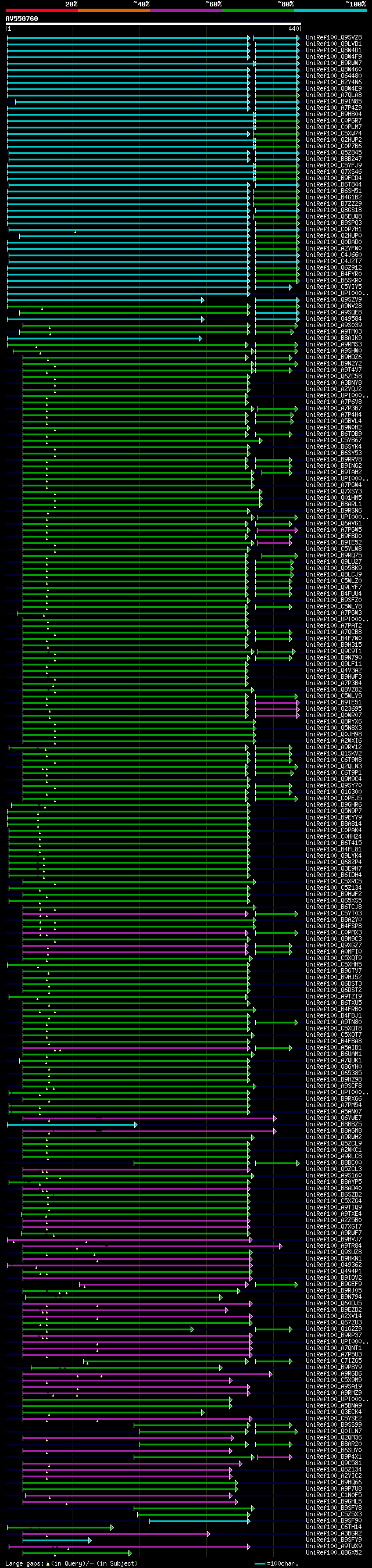Select the UniRef100_Q9LU27 label
This screenshot has height=1568, width=372.
(x=334, y=562)
